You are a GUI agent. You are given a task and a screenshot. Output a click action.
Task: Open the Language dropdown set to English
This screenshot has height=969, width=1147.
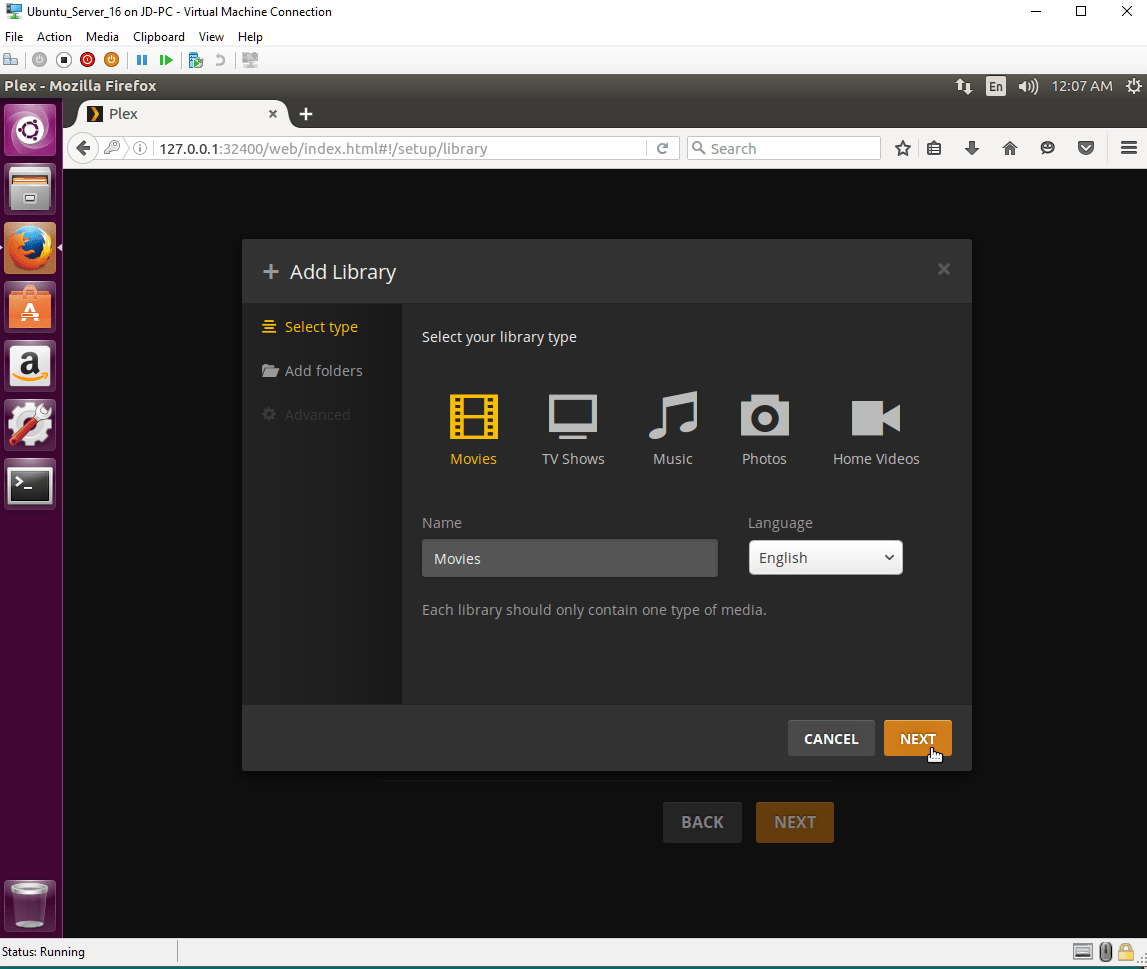[x=825, y=558]
